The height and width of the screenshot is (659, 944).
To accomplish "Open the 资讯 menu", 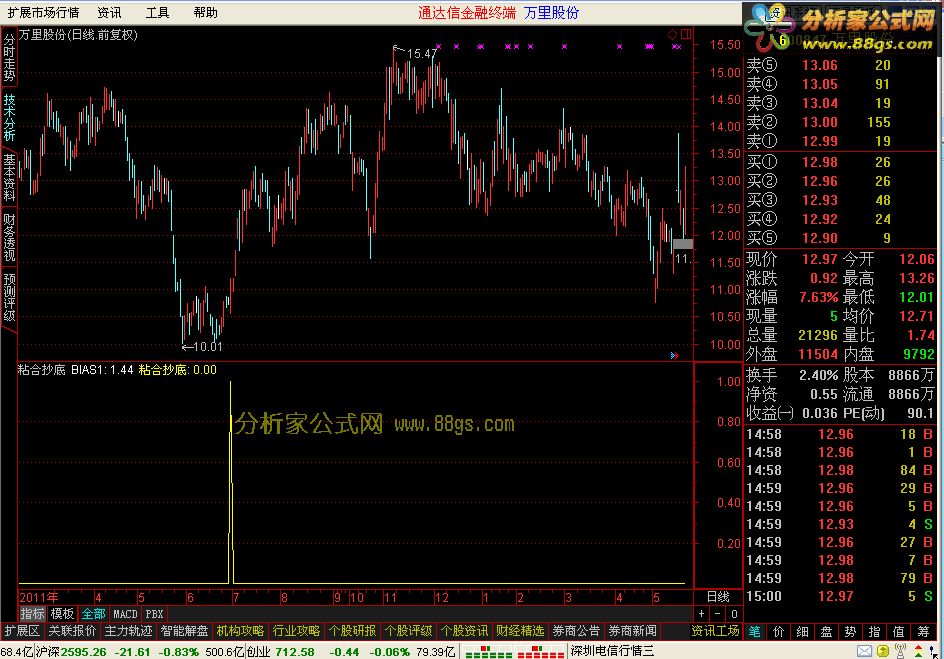I will pyautogui.click(x=109, y=13).
